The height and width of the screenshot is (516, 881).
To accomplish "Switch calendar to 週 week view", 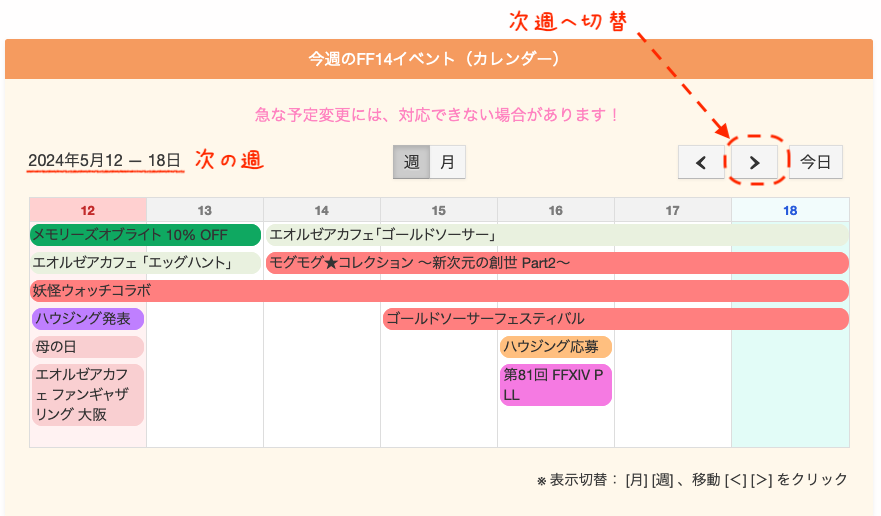I will pyautogui.click(x=411, y=162).
